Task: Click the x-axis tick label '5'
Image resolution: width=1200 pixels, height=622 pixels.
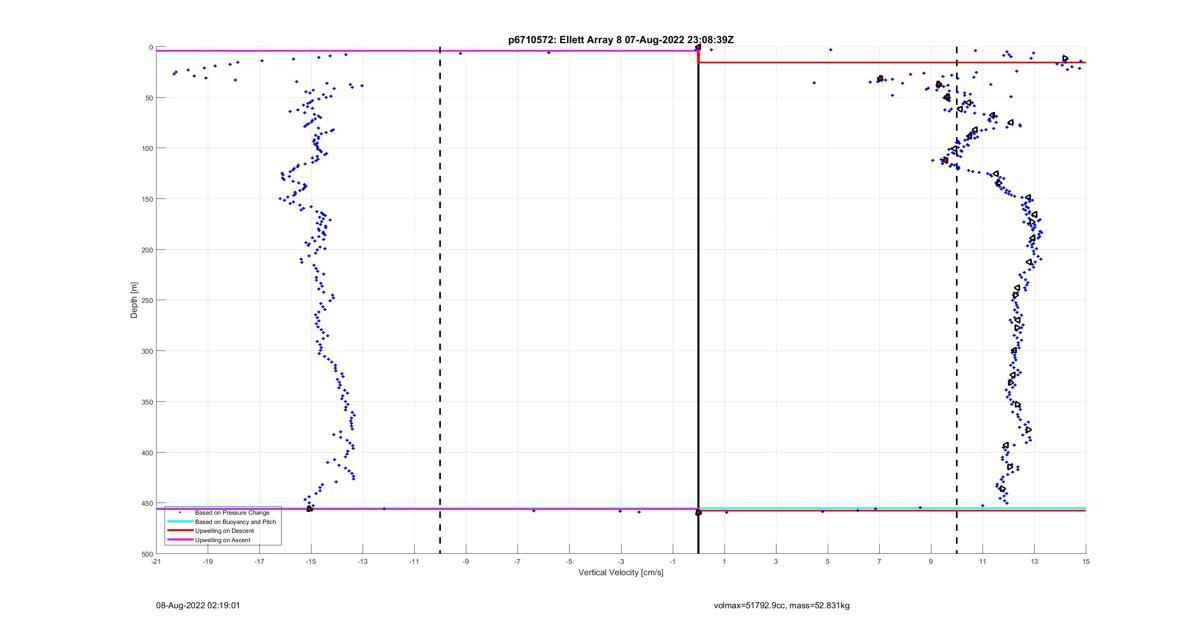Action: coord(827,562)
